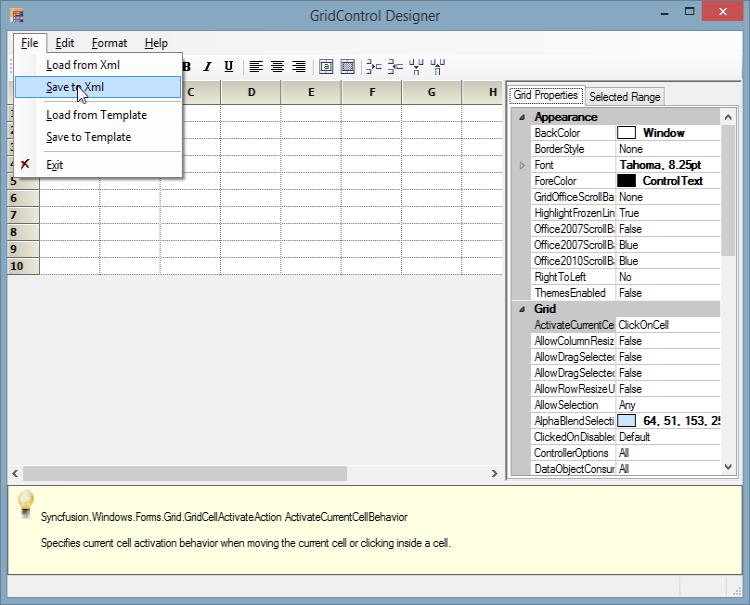
Task: Choose Save to Xml
Action: click(98, 87)
